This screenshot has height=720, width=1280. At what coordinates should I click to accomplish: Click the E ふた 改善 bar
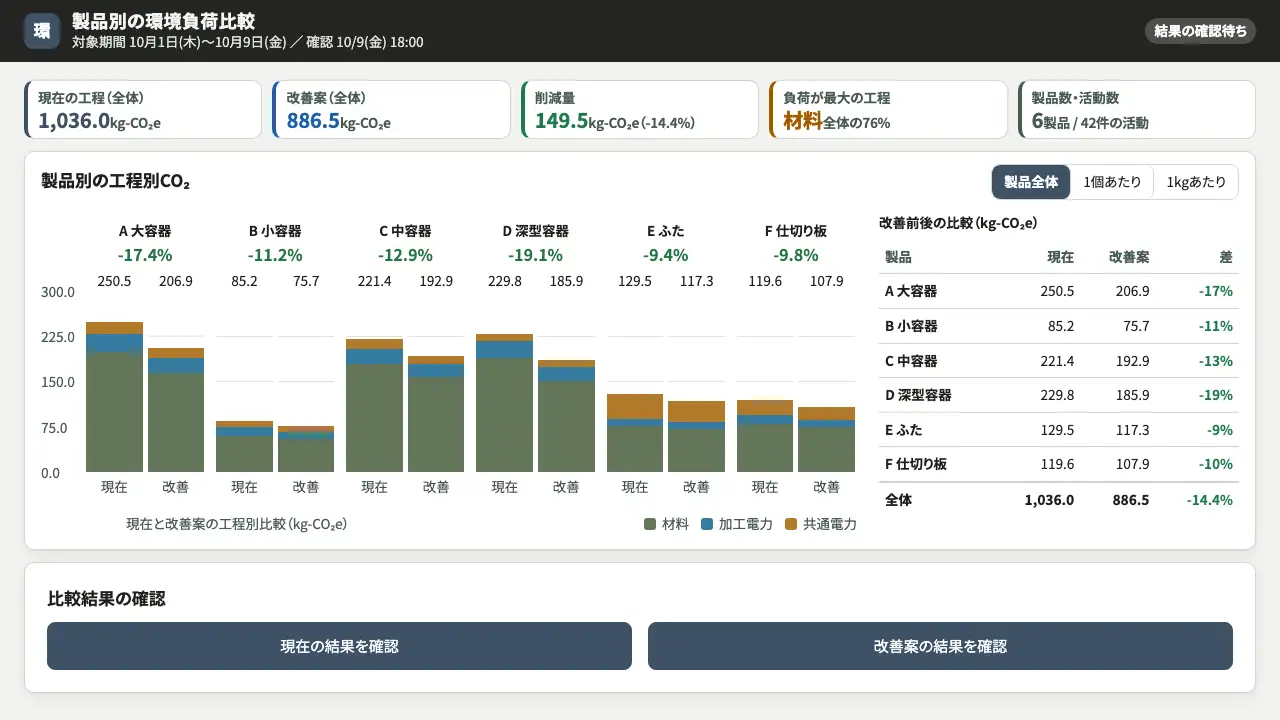(x=696, y=436)
